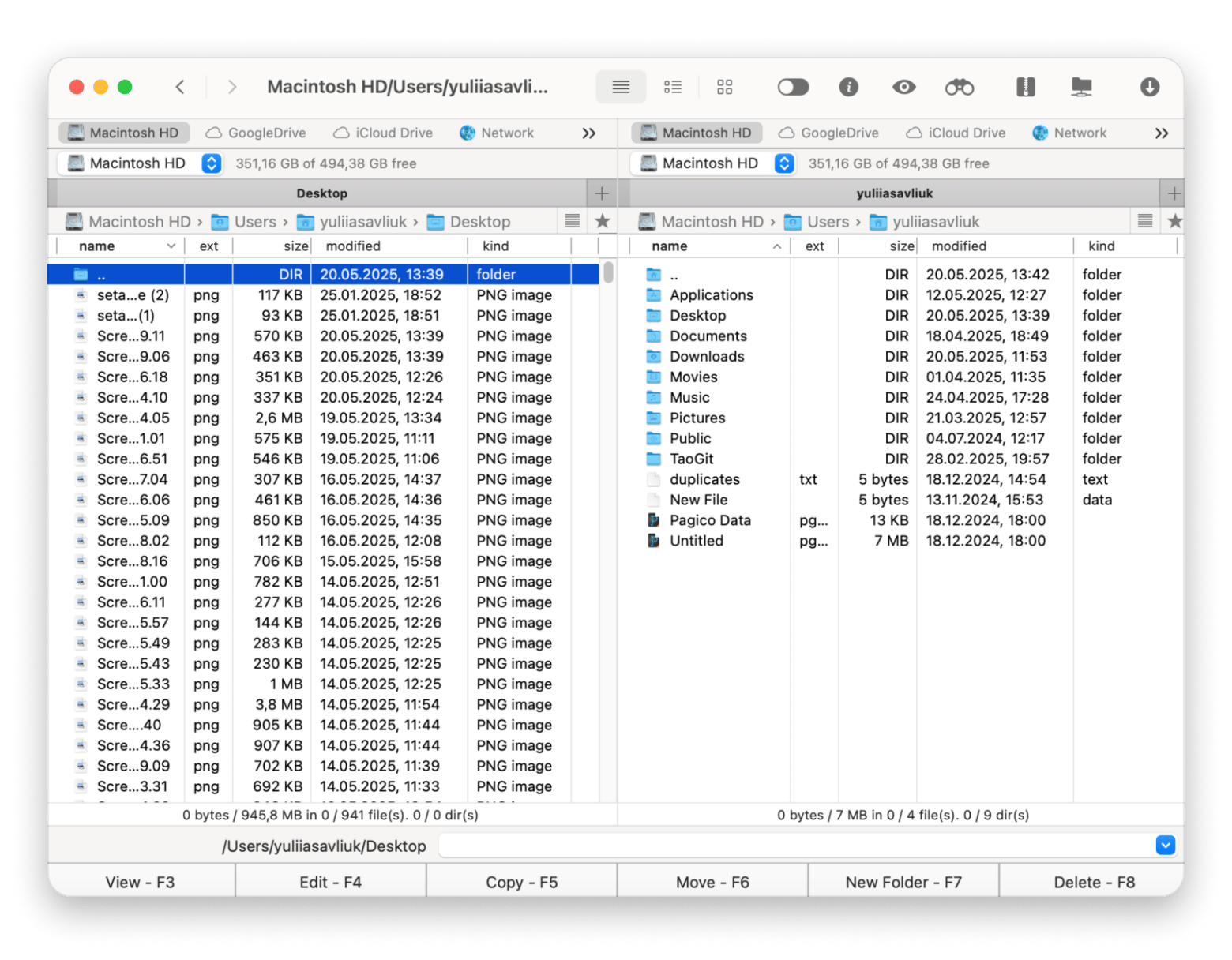
Task: Expand the command line history dropdown
Action: tap(1165, 846)
